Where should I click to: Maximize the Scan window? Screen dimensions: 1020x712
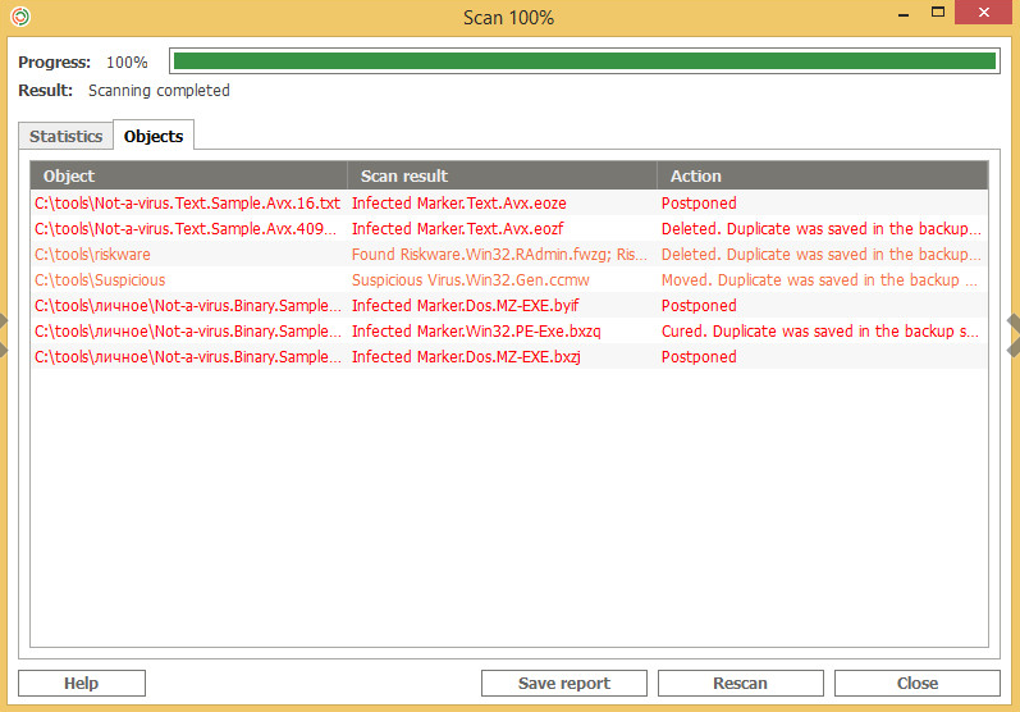coord(938,13)
